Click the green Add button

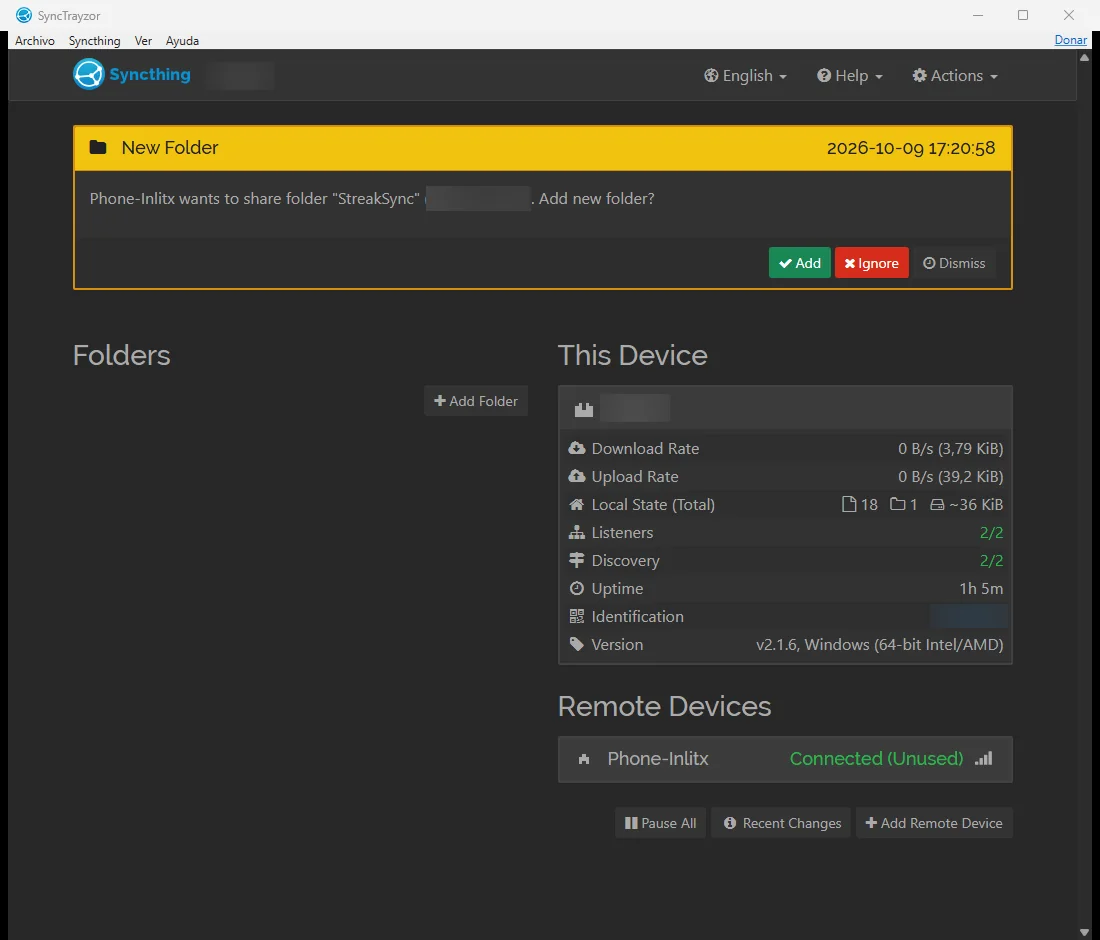tap(800, 263)
